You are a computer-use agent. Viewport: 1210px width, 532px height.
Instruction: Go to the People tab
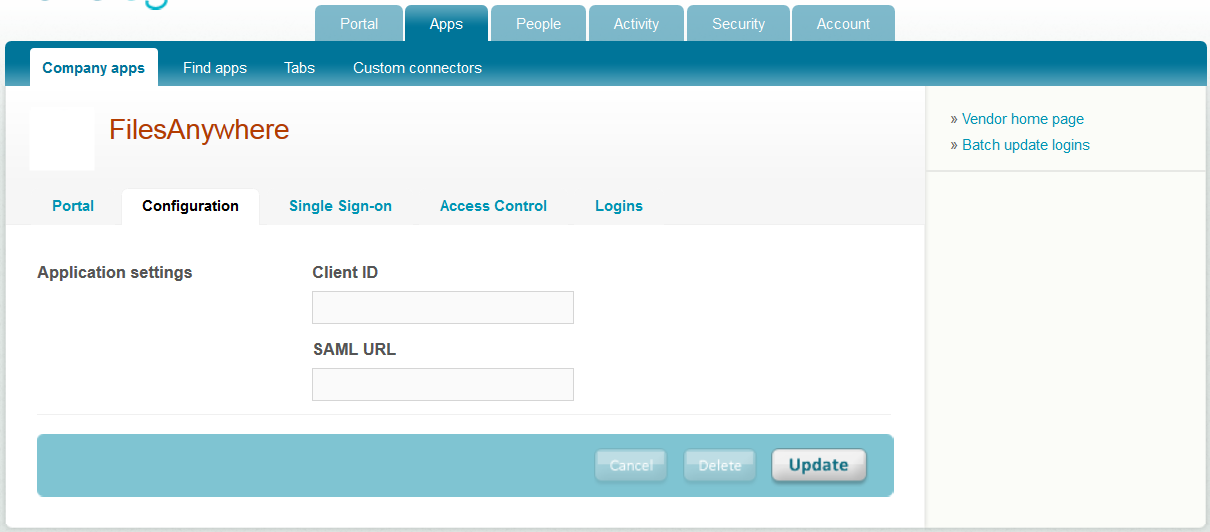click(538, 24)
